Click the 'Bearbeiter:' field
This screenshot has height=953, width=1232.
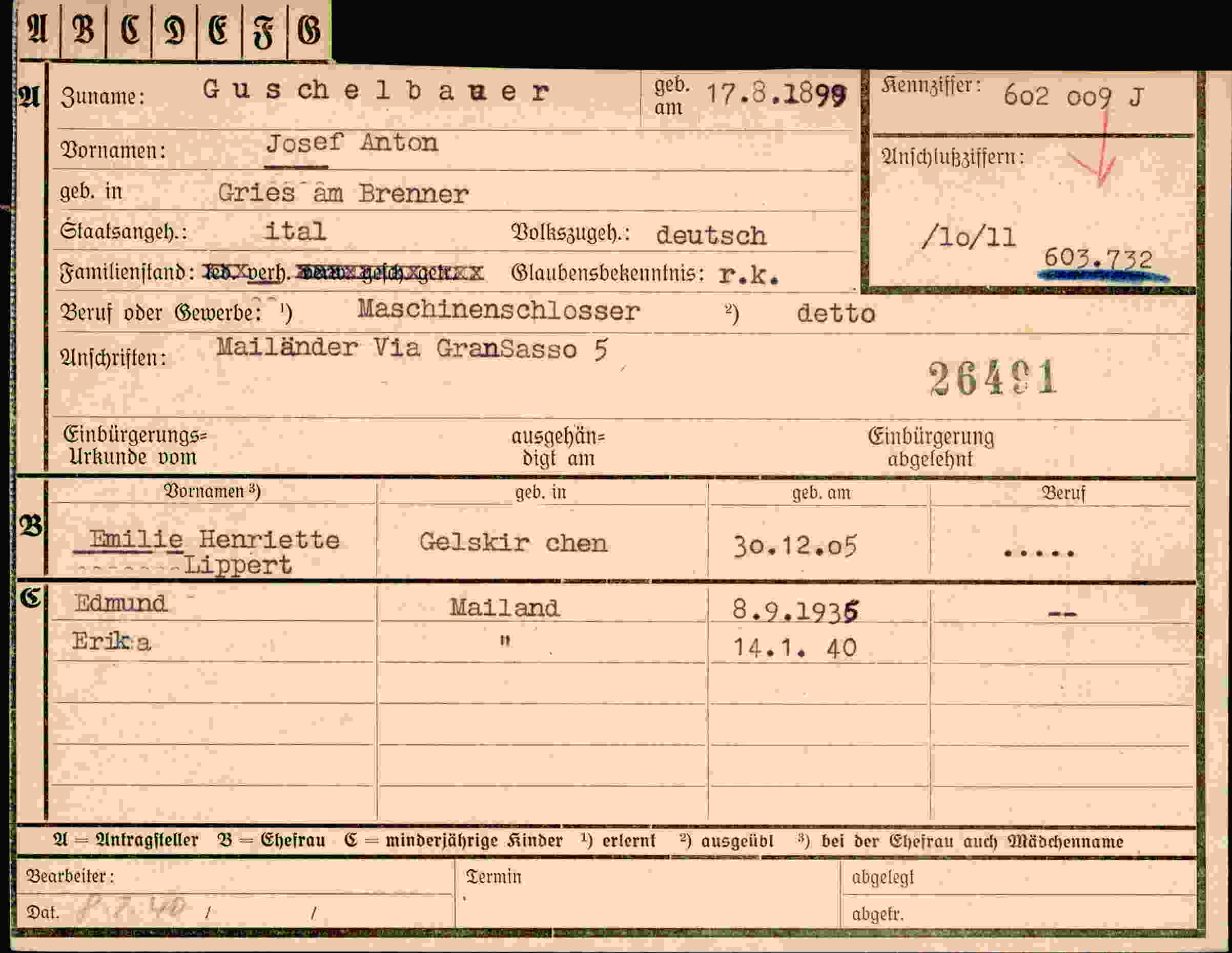pyautogui.click(x=235, y=876)
